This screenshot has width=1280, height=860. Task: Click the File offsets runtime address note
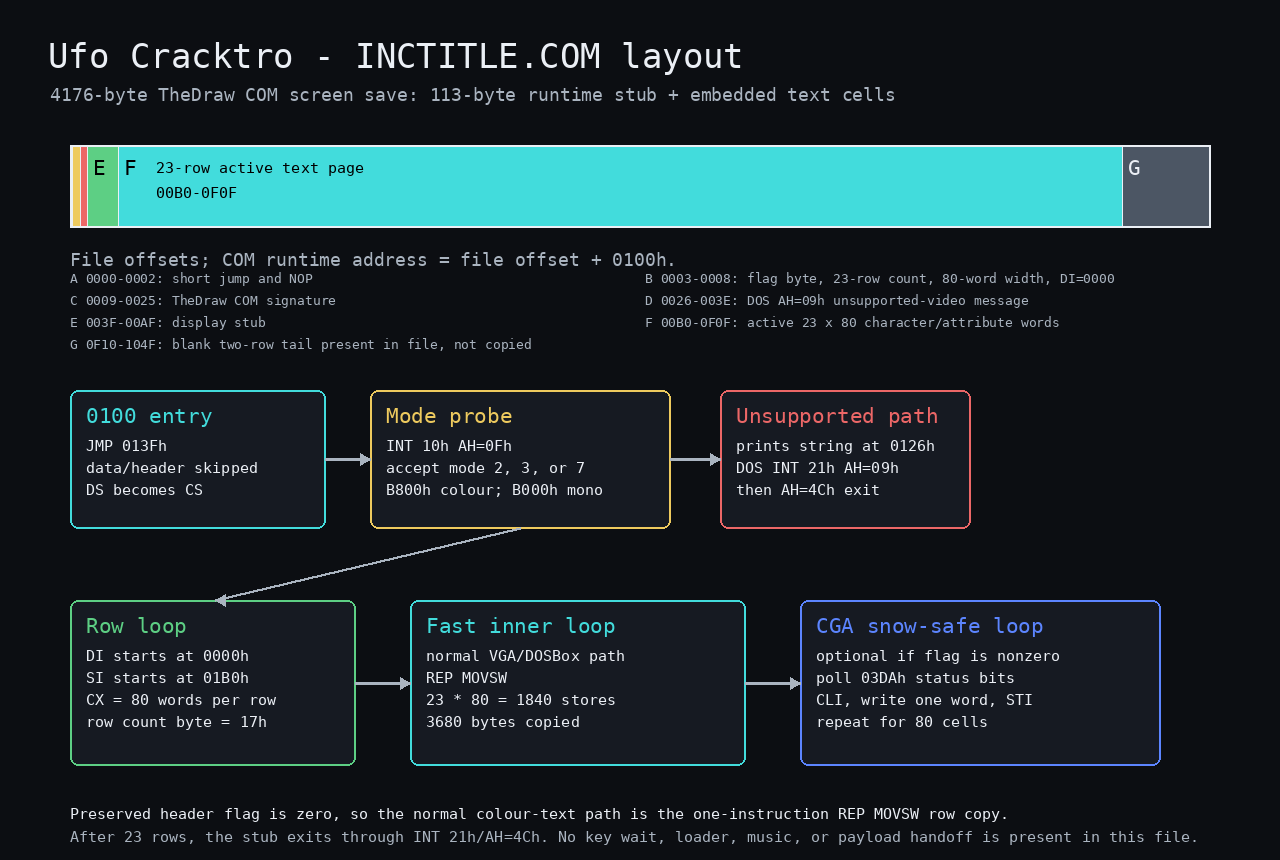(373, 259)
